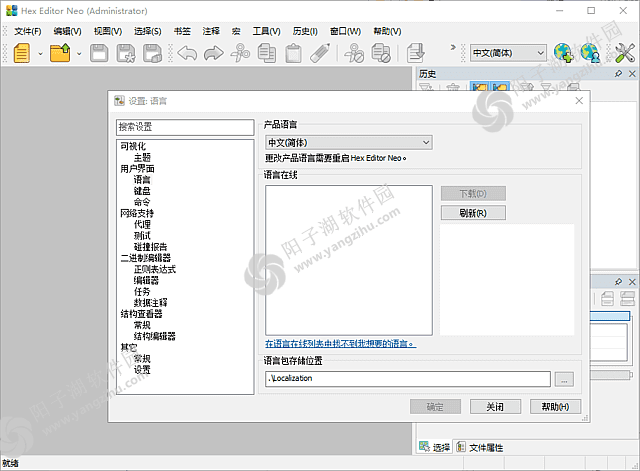
Task: Click the Save toolbar icon
Action: point(99,53)
